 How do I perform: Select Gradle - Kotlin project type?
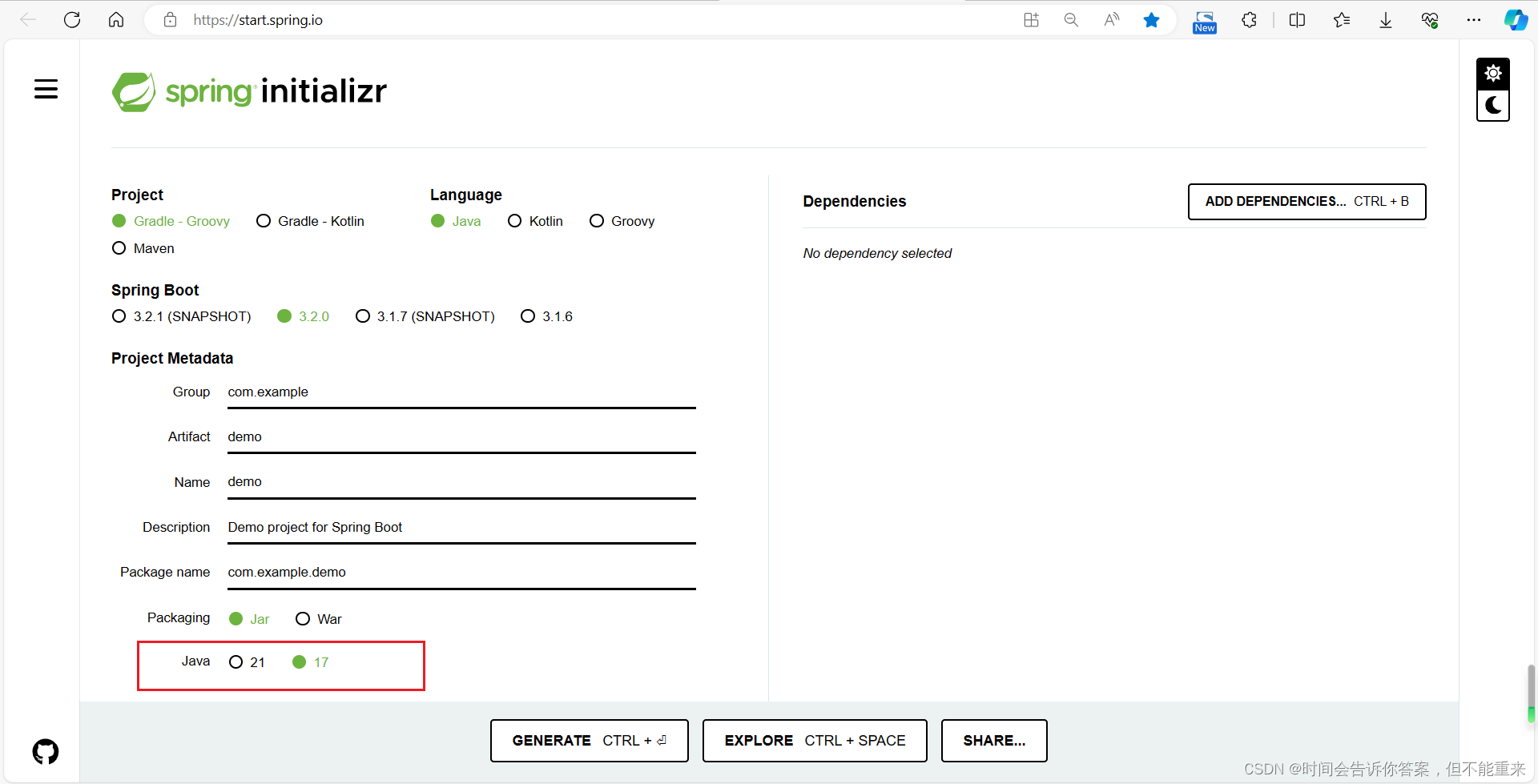coord(310,221)
